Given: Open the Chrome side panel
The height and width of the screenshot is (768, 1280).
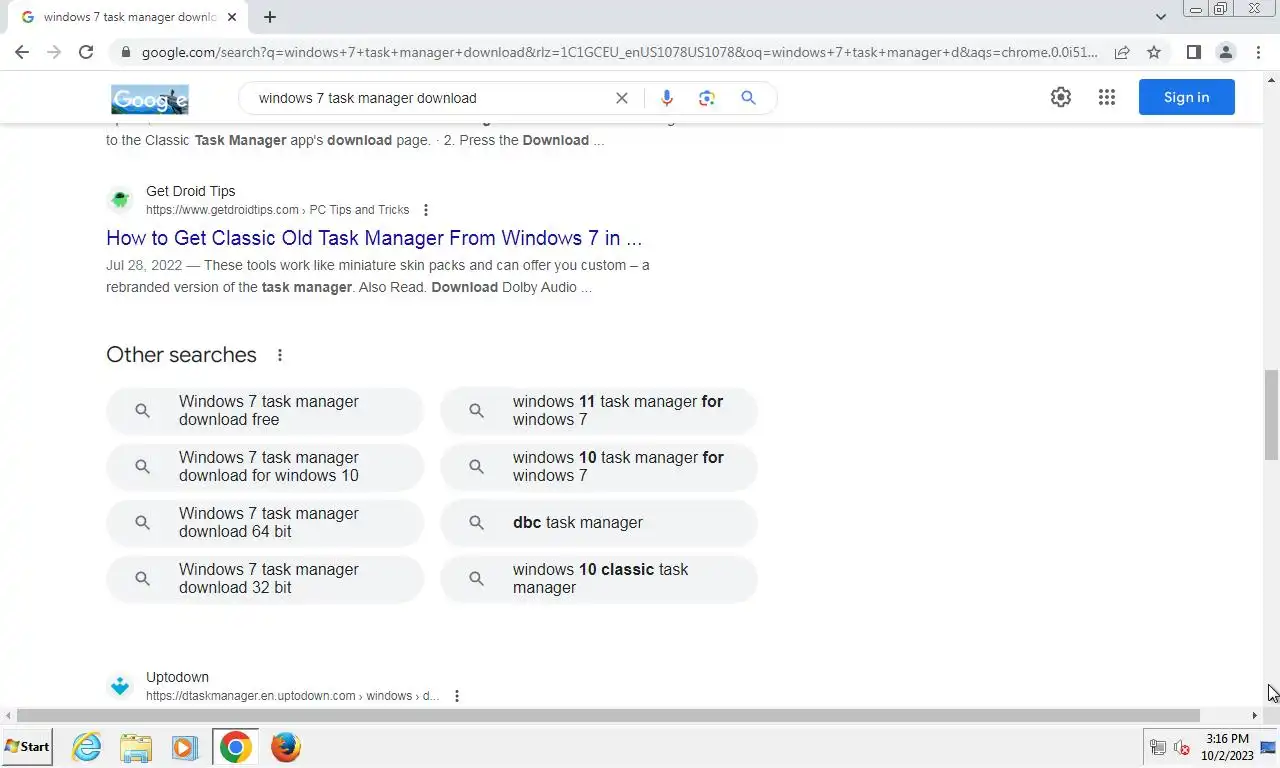Looking at the screenshot, I should click(1193, 52).
